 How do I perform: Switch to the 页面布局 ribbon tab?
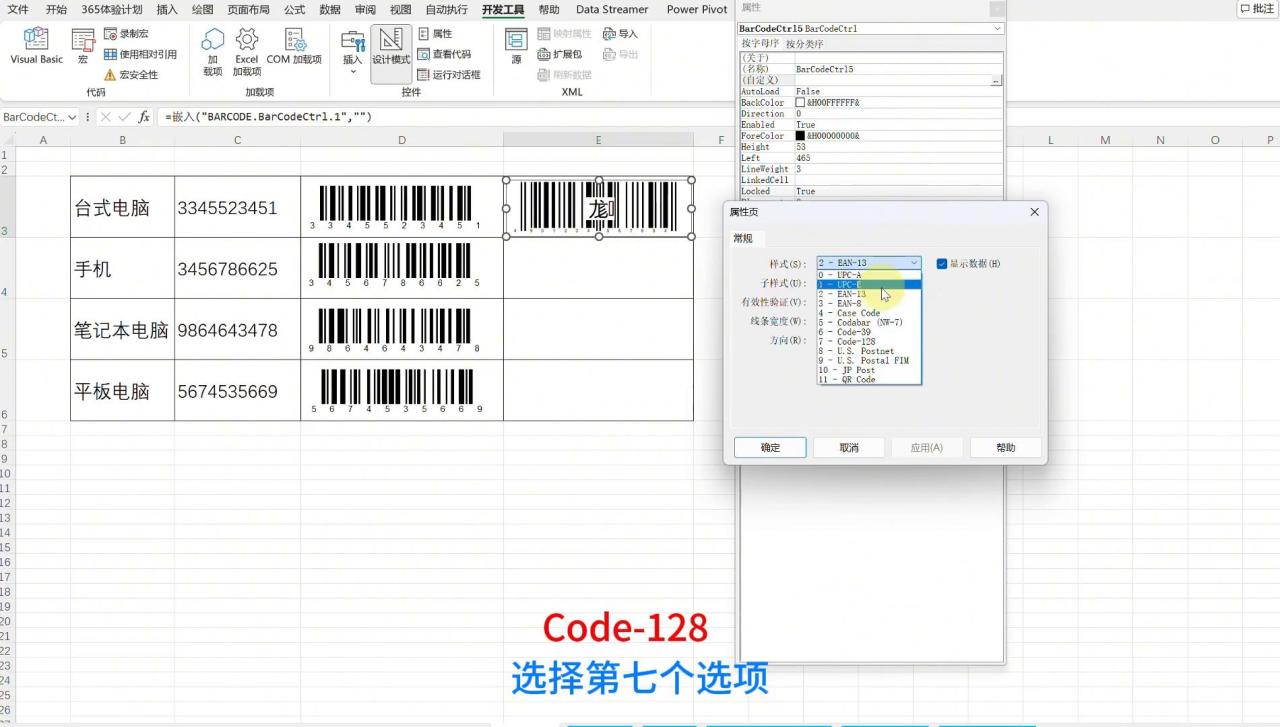click(248, 9)
